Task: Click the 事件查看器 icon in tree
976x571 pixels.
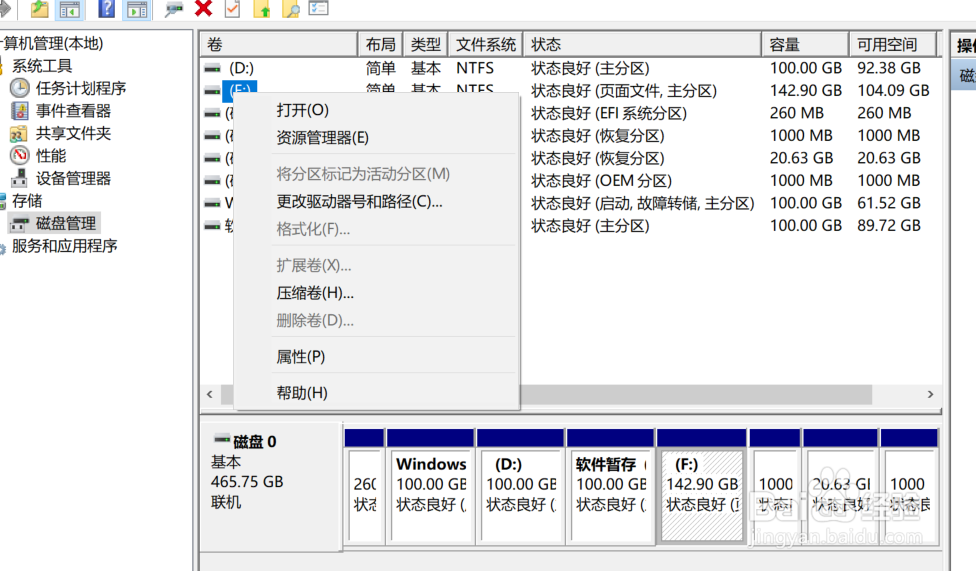Action: (19, 111)
